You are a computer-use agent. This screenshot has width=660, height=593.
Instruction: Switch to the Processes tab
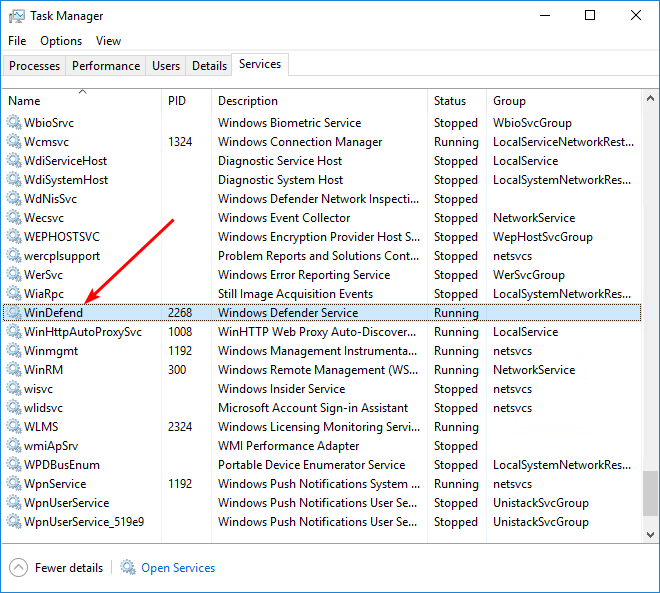pos(35,66)
